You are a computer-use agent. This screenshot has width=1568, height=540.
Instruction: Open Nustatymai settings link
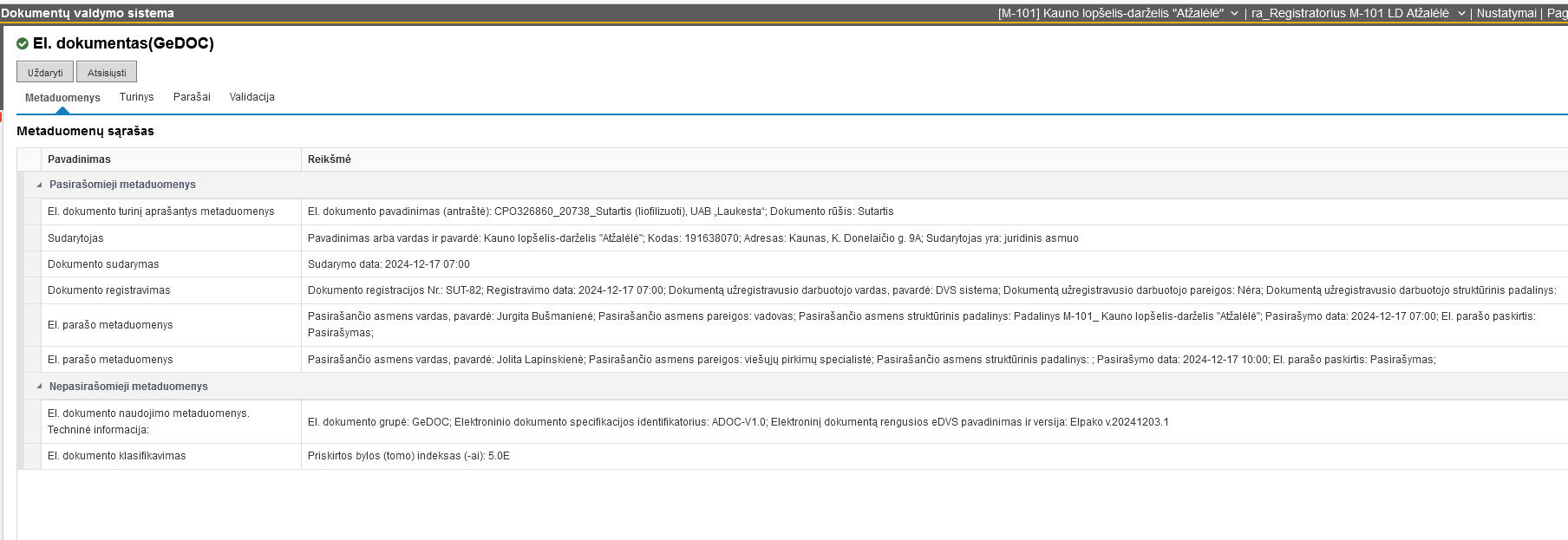(1506, 13)
